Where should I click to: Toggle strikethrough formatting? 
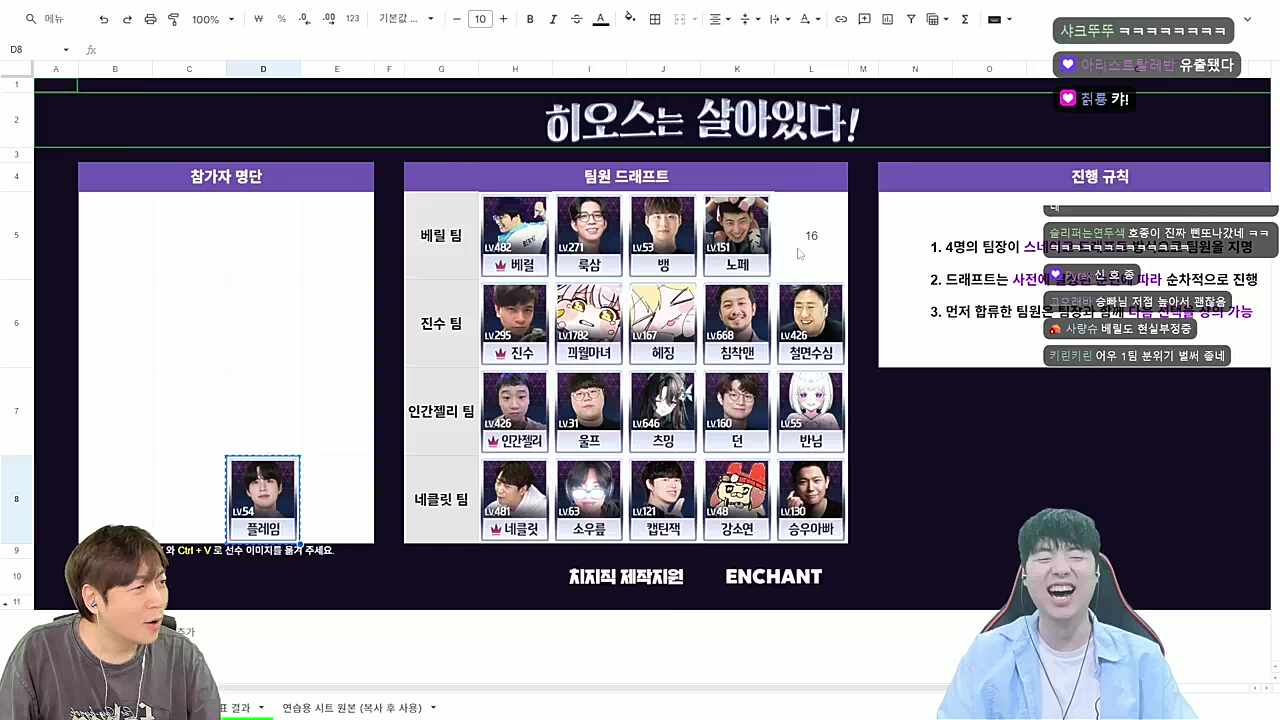(x=576, y=19)
